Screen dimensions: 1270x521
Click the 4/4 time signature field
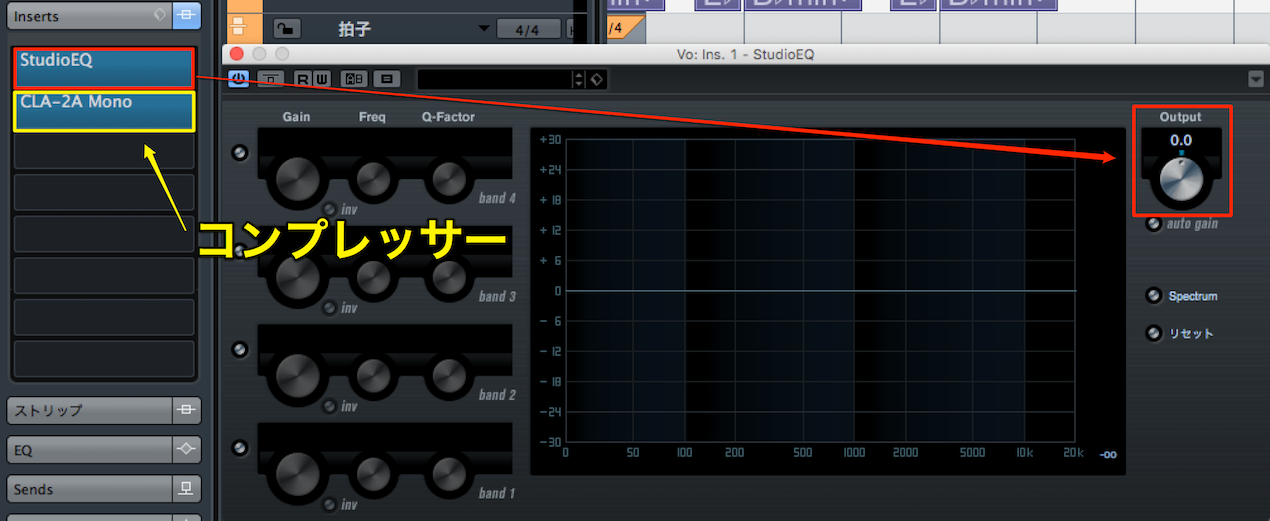[x=529, y=29]
